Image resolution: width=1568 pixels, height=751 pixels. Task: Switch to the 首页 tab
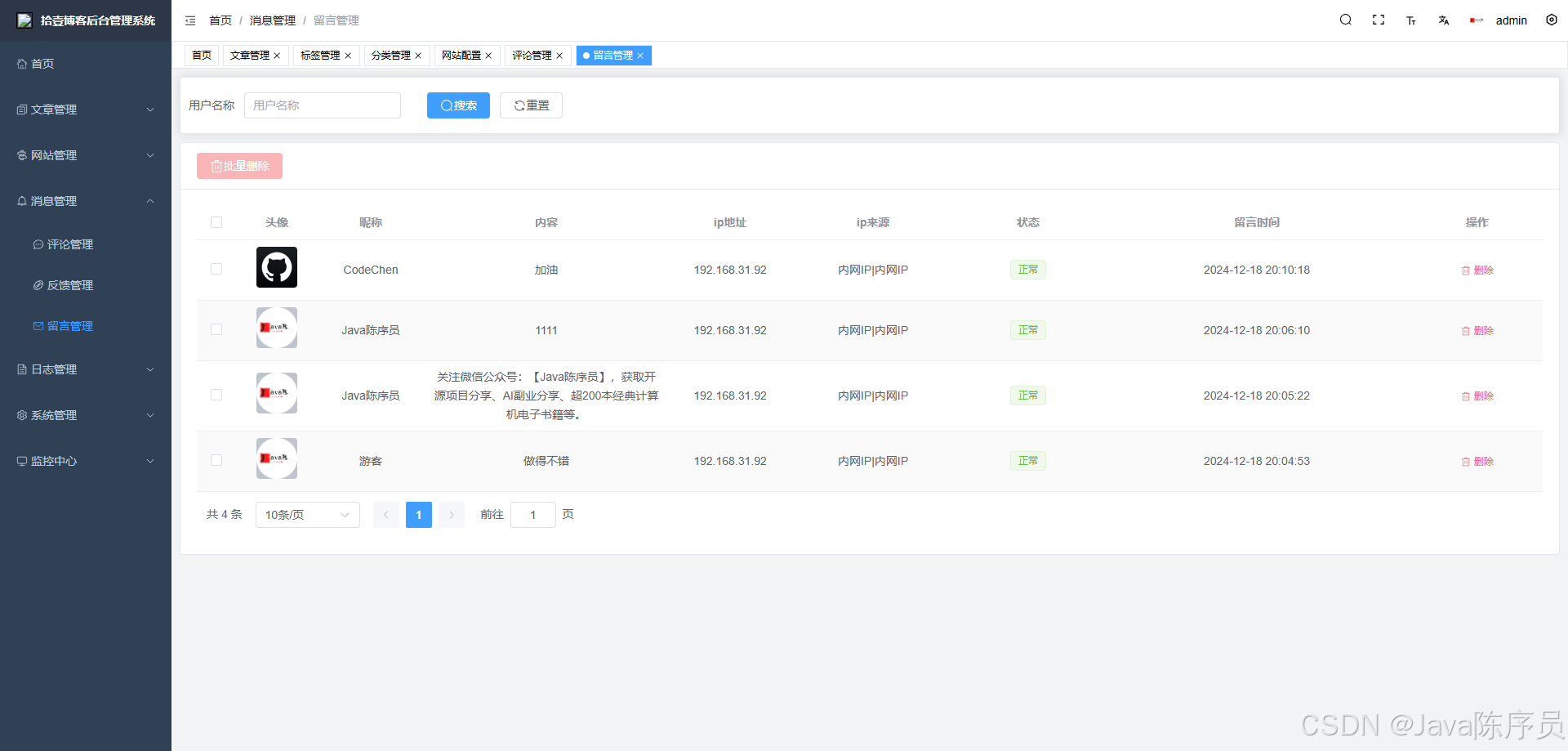click(x=202, y=56)
